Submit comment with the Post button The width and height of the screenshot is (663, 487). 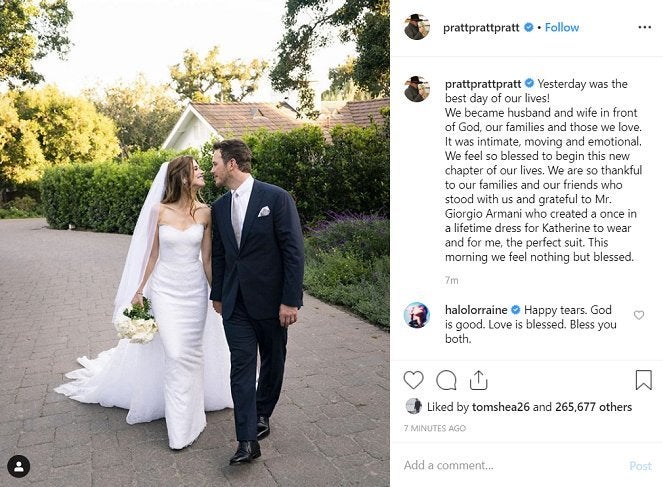click(x=640, y=466)
